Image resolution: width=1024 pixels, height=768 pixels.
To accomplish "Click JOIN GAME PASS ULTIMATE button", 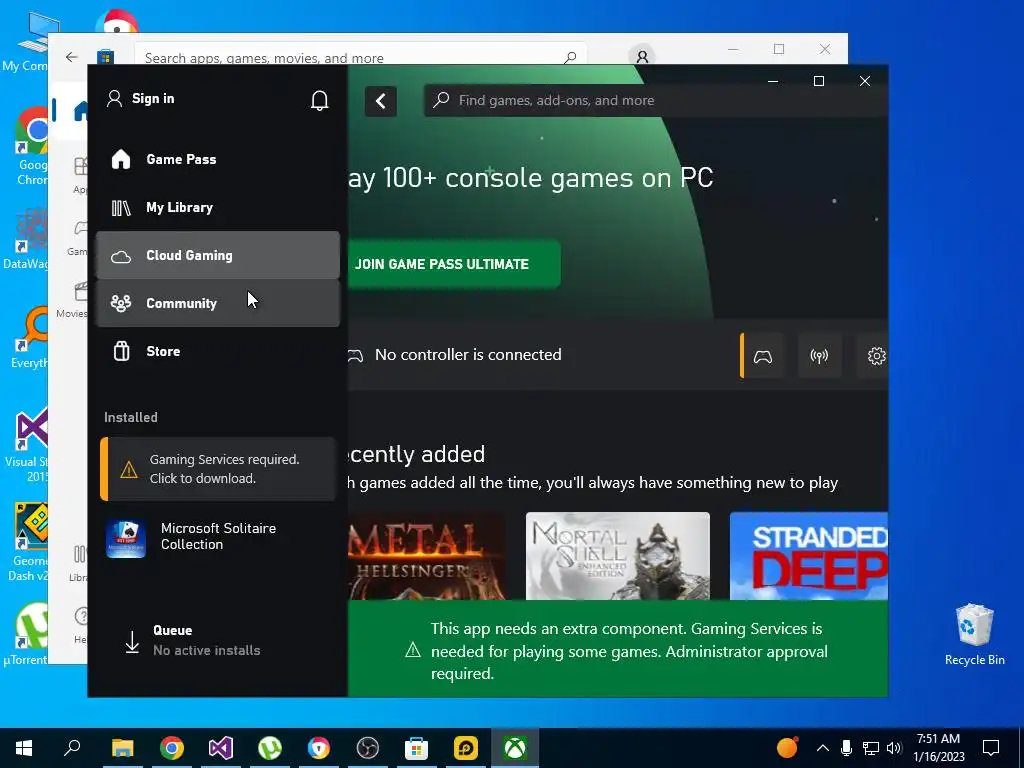I will [x=454, y=264].
